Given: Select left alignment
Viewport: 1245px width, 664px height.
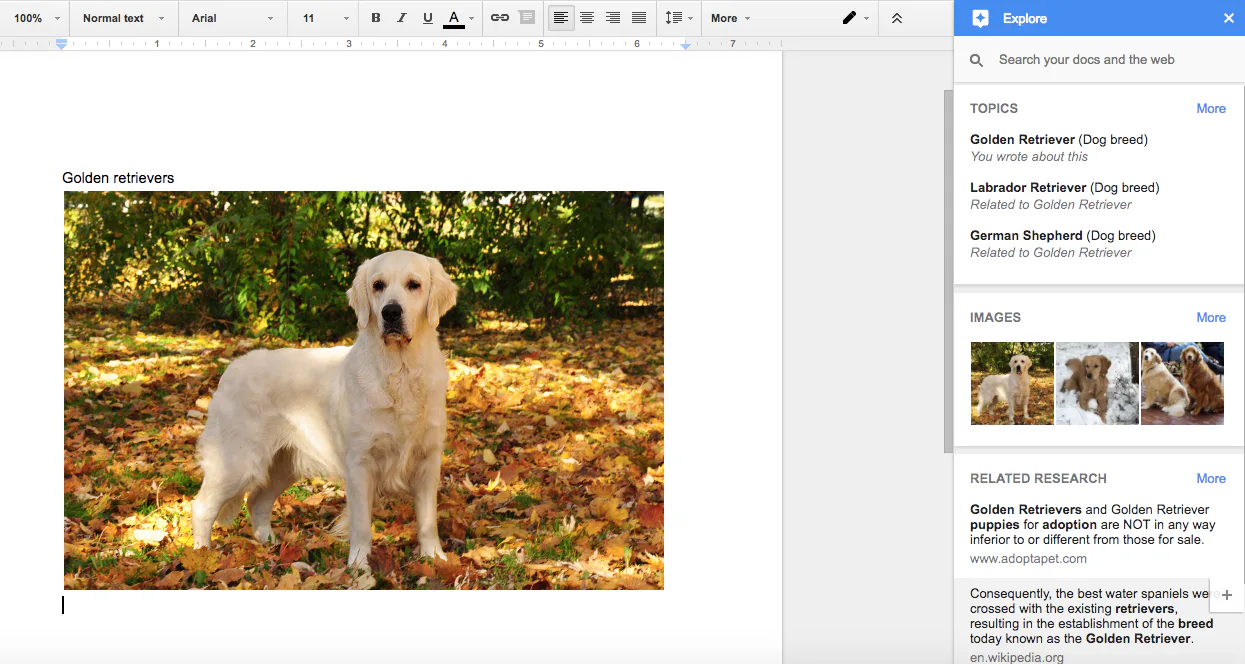Looking at the screenshot, I should coord(560,18).
